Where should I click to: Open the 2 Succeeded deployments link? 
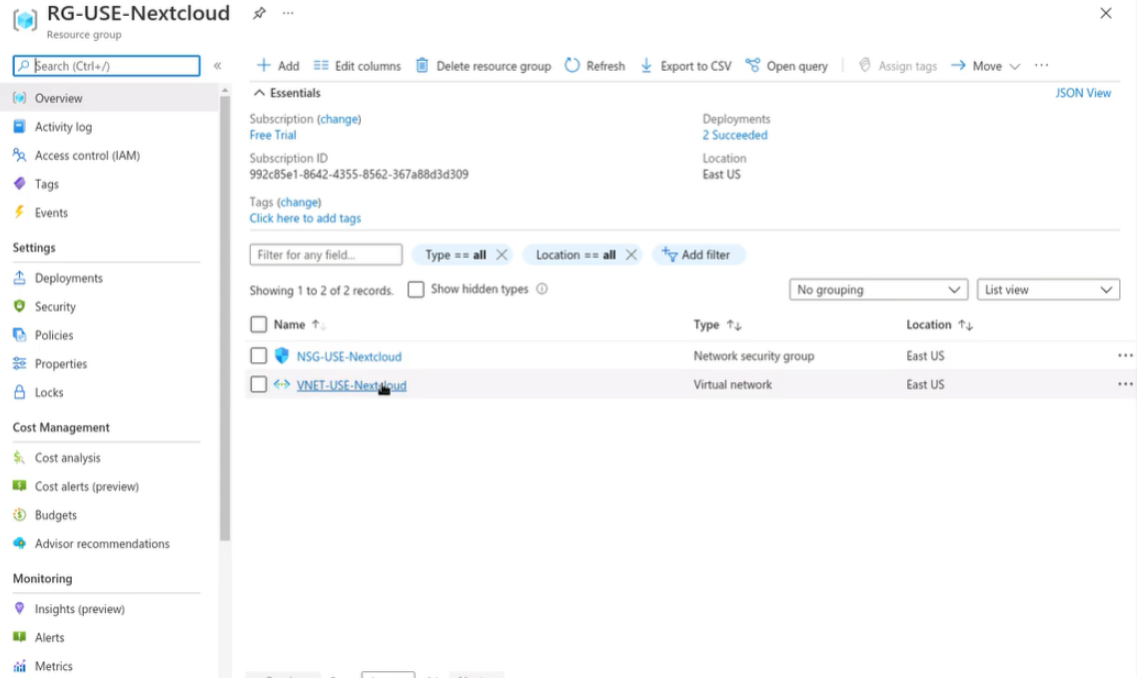pos(734,135)
